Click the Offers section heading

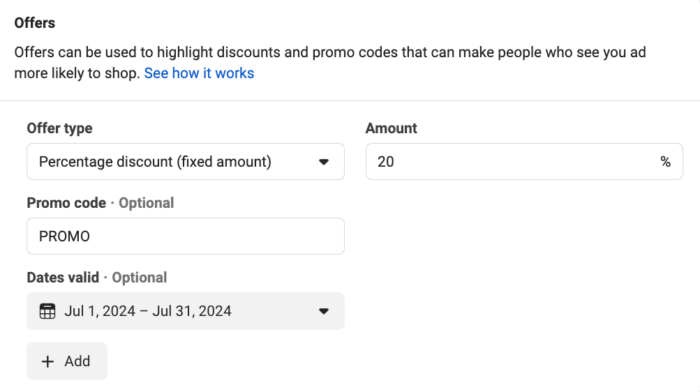[x=35, y=23]
